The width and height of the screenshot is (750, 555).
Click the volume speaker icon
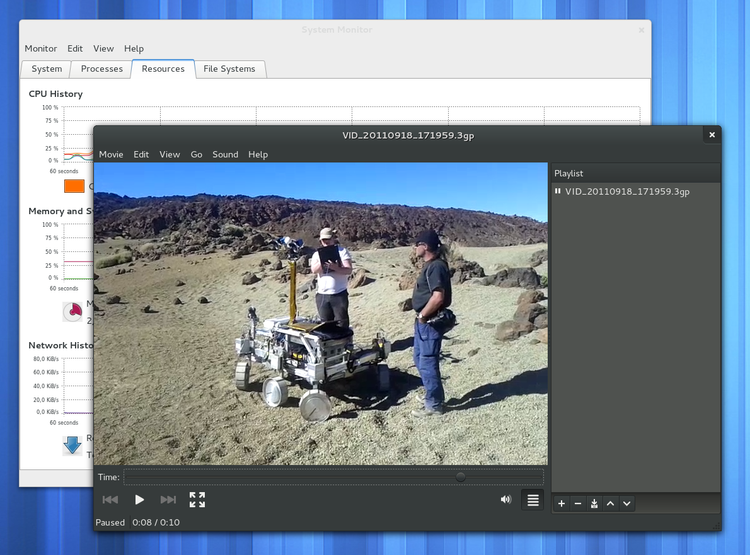coord(506,499)
